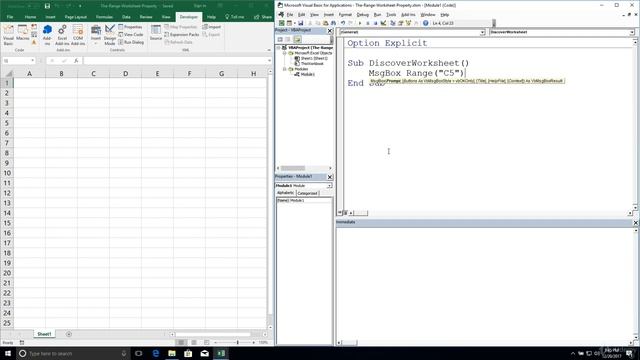The width and height of the screenshot is (640, 360).
Task: Open the VBA Format menu
Action: click(x=345, y=15)
